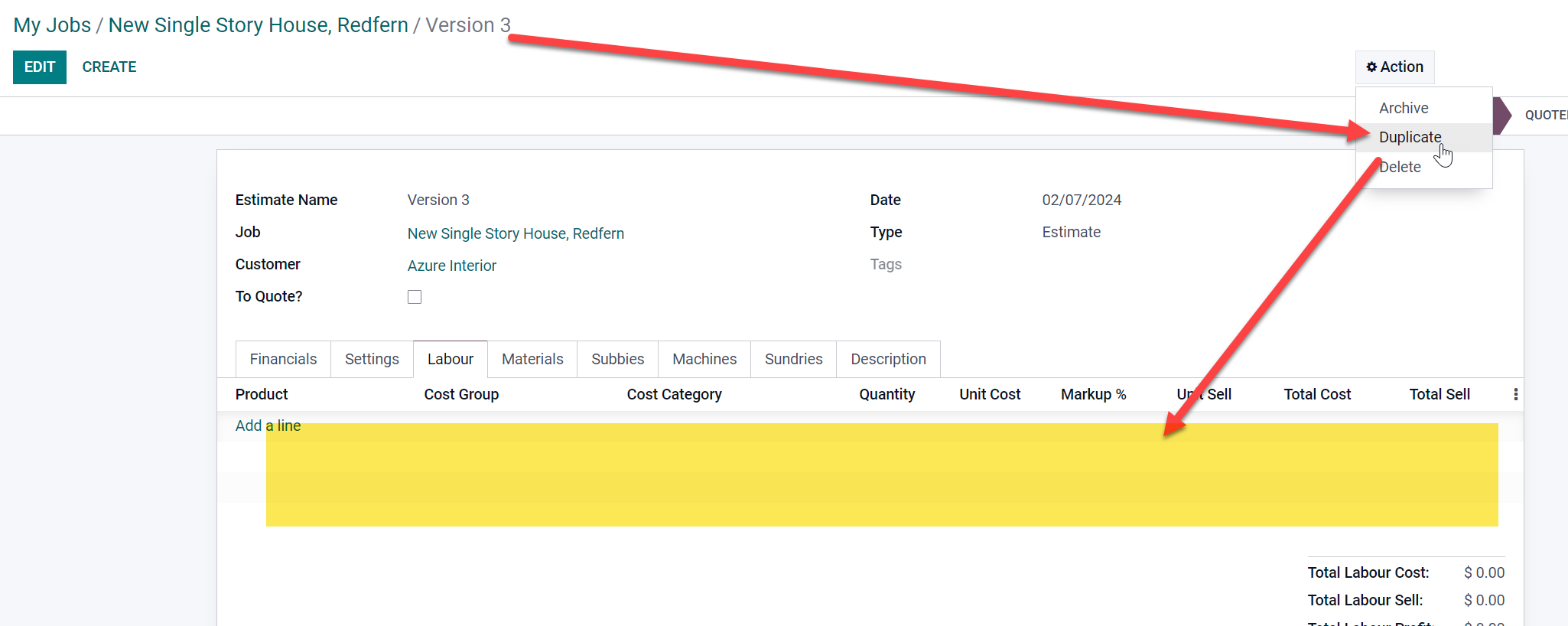
Task: Open the column options kebab menu
Action: tap(1515, 394)
